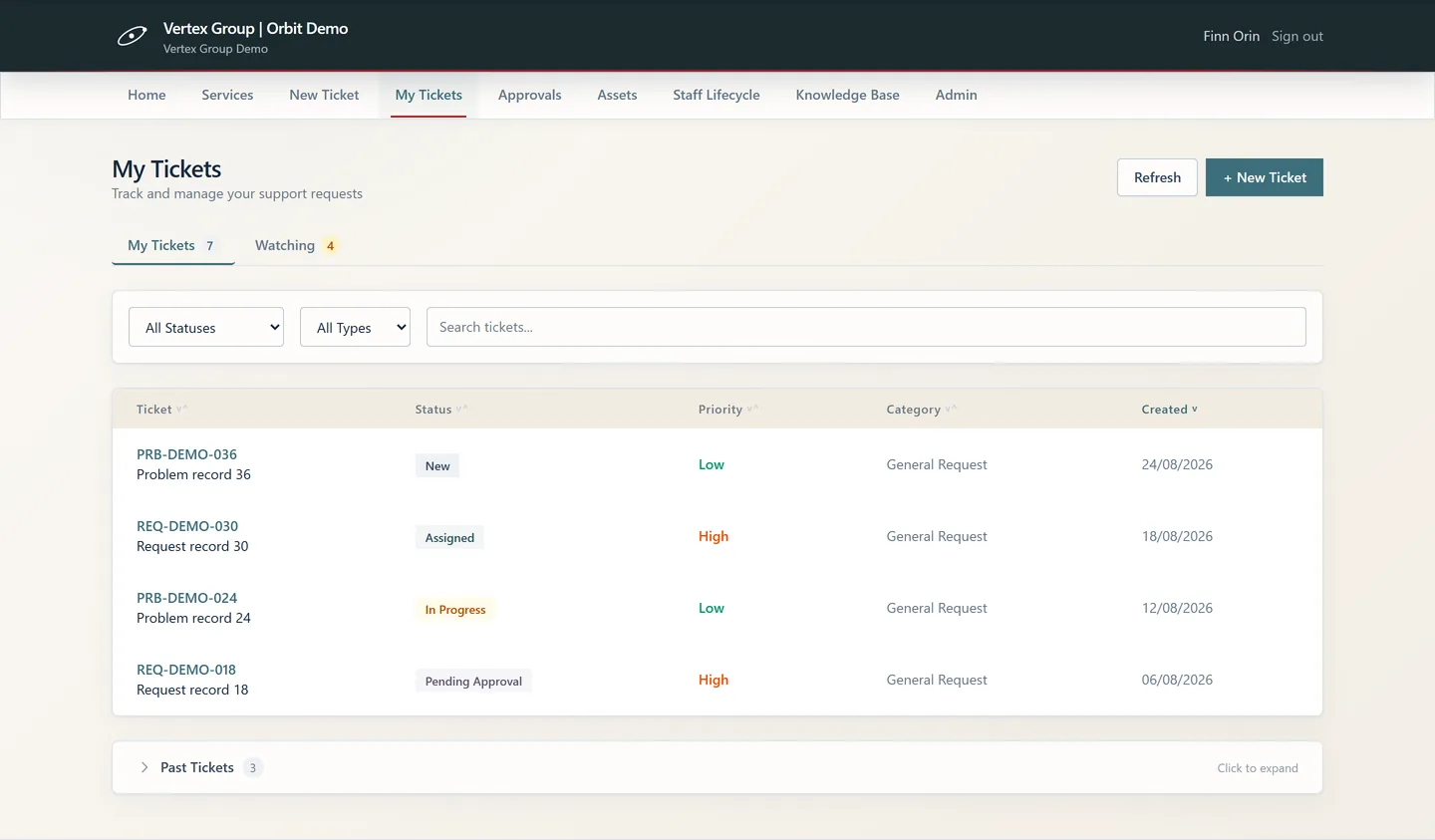This screenshot has height=840, width=1435.
Task: Open the All Types dropdown
Action: (x=355, y=327)
